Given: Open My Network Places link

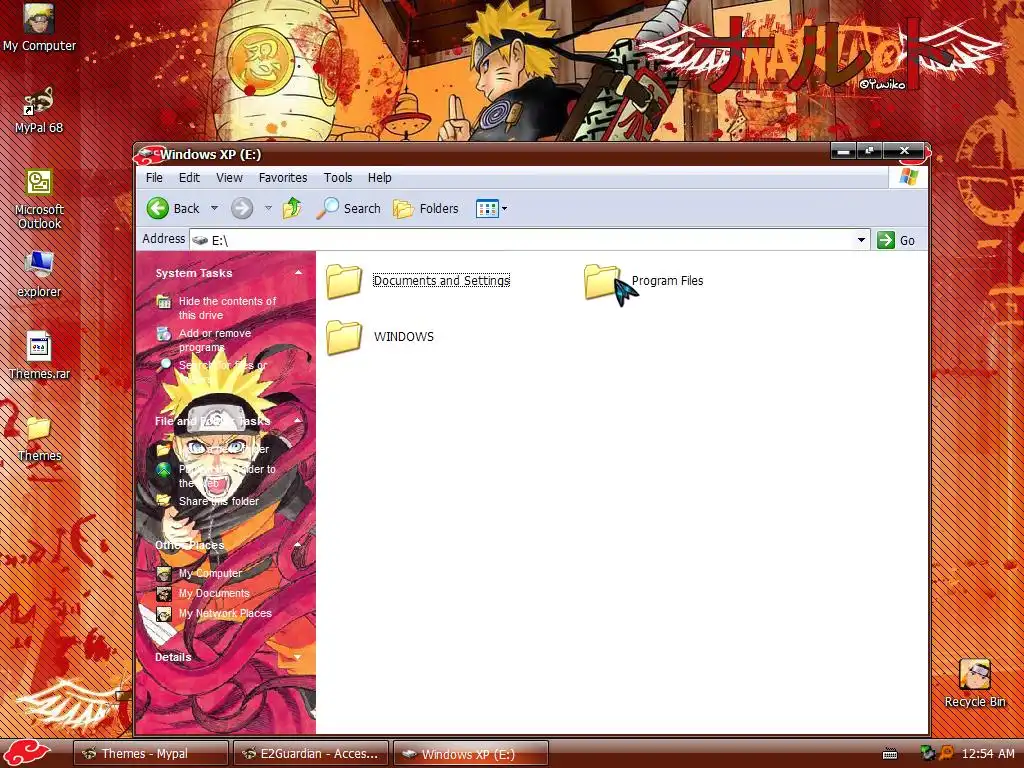Looking at the screenshot, I should pos(225,614).
